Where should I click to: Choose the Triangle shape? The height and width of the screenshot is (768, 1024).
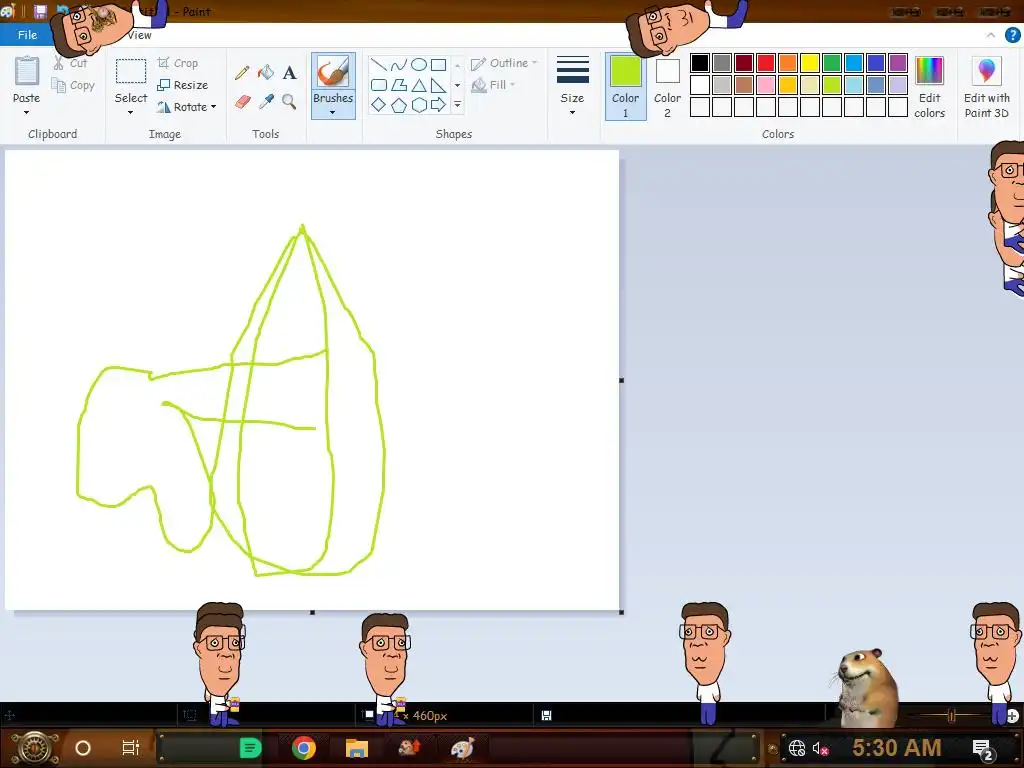pos(419,85)
